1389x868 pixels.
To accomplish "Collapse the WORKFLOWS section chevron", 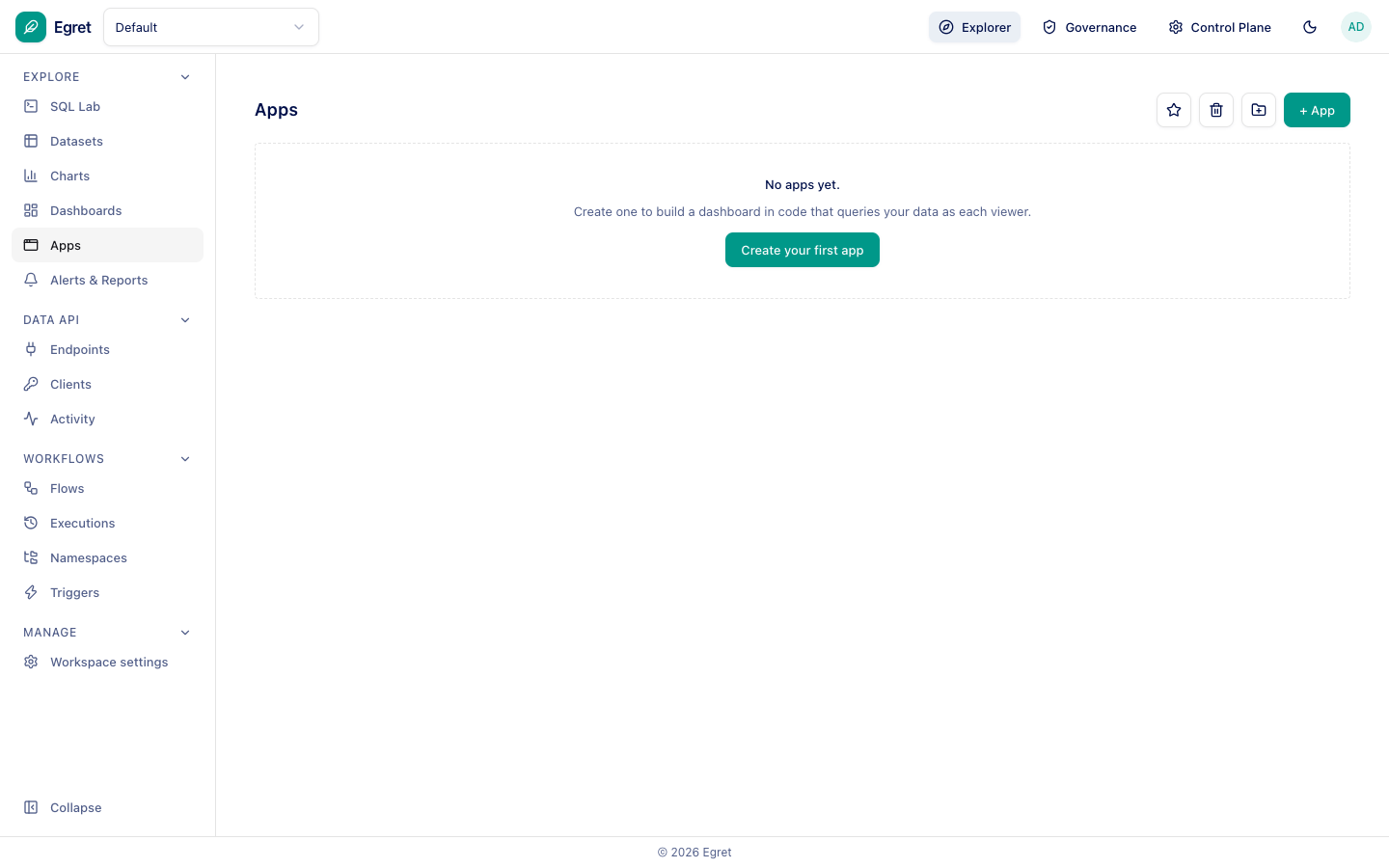I will 185,459.
